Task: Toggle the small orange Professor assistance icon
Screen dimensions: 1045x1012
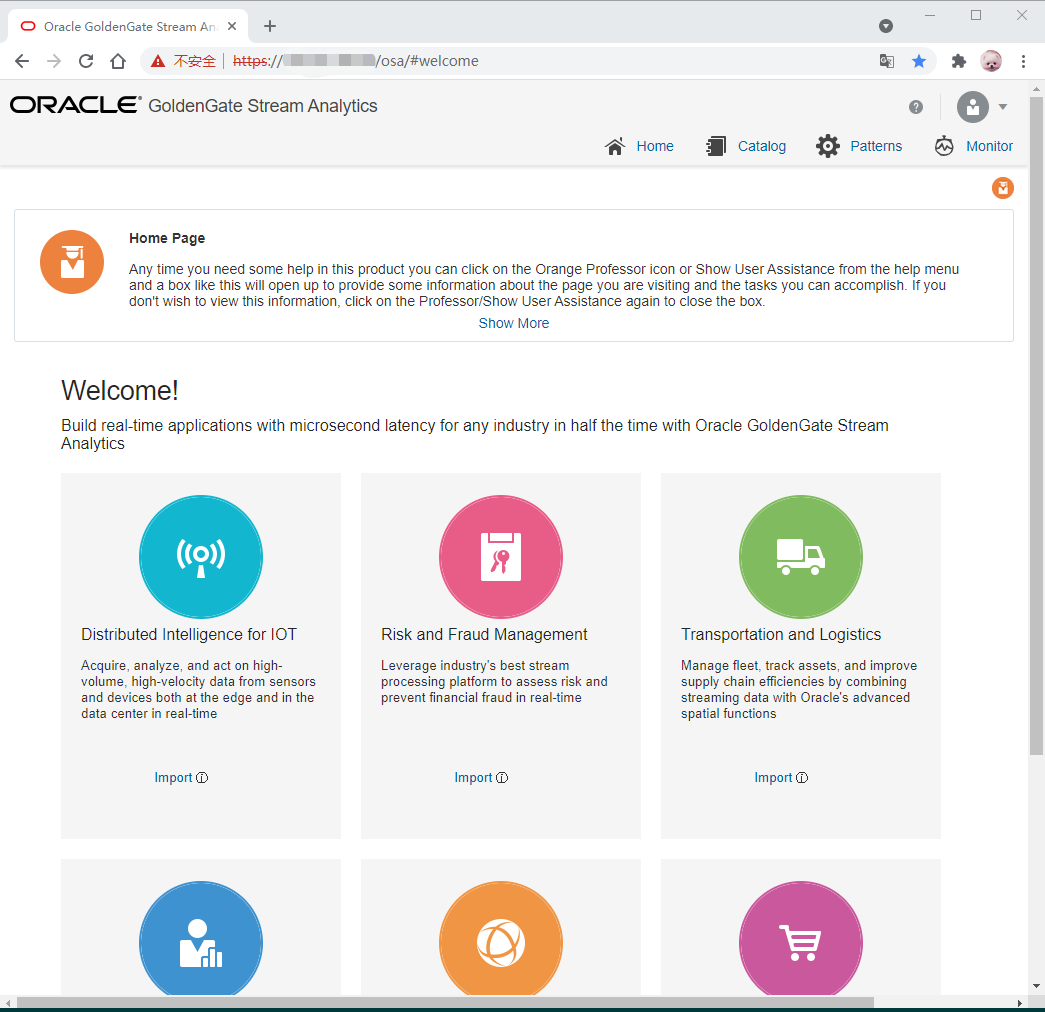Action: click(x=1002, y=188)
